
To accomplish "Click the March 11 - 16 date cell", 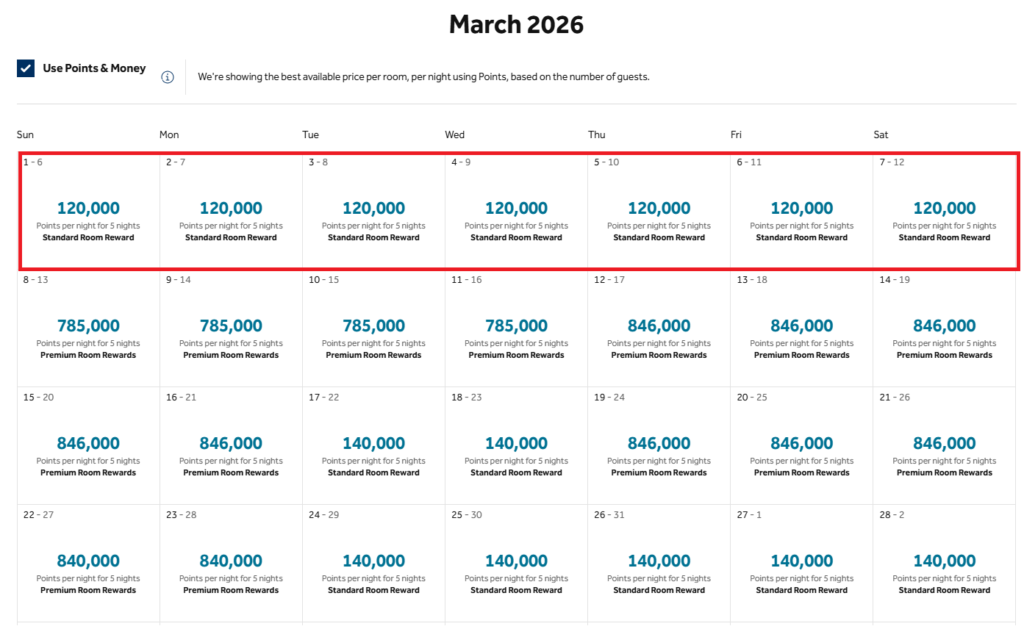I will click(516, 328).
